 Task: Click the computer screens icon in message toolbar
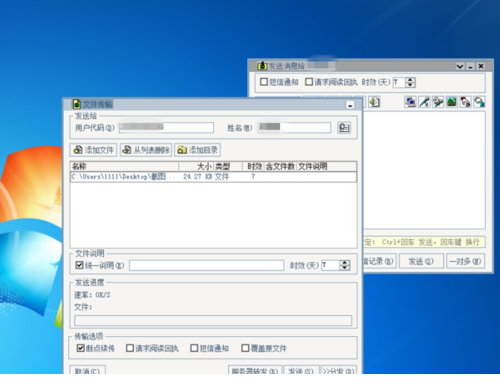click(410, 102)
